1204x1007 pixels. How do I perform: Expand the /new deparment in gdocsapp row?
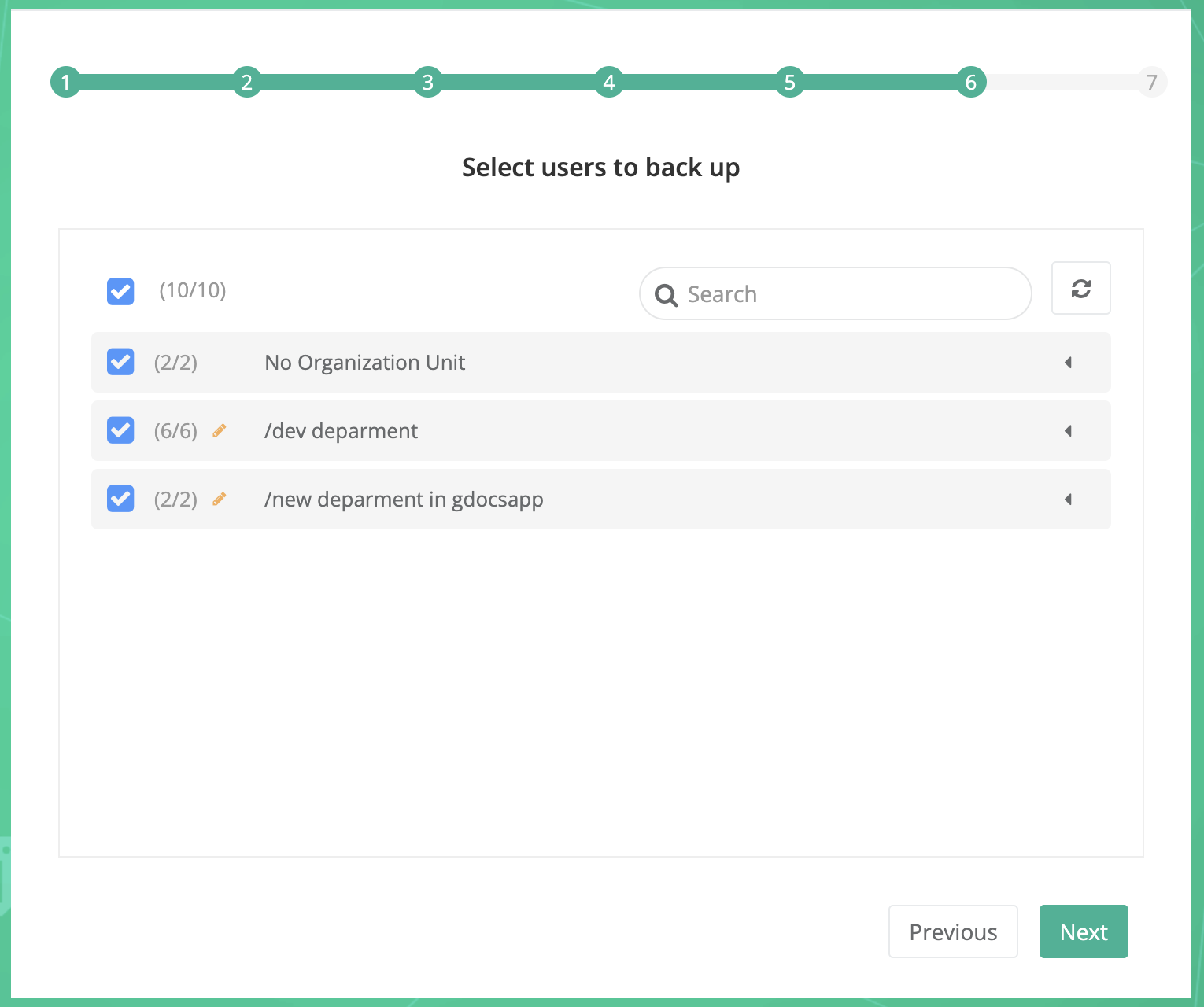coord(1068,499)
